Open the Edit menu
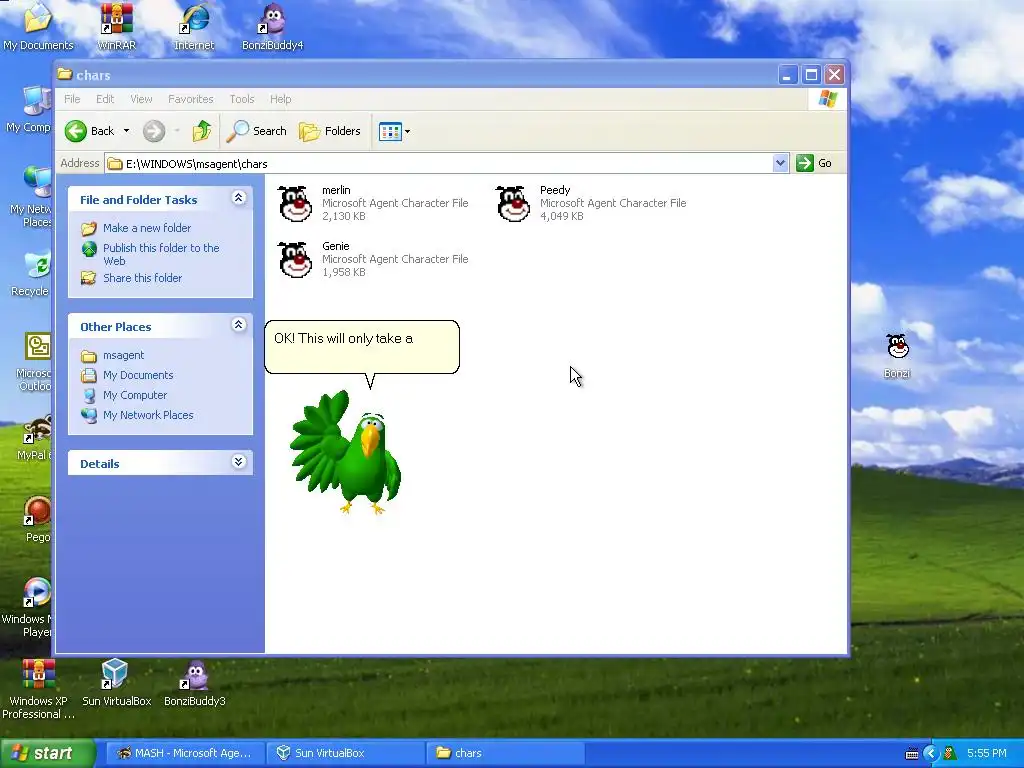1024x768 pixels. pos(104,99)
